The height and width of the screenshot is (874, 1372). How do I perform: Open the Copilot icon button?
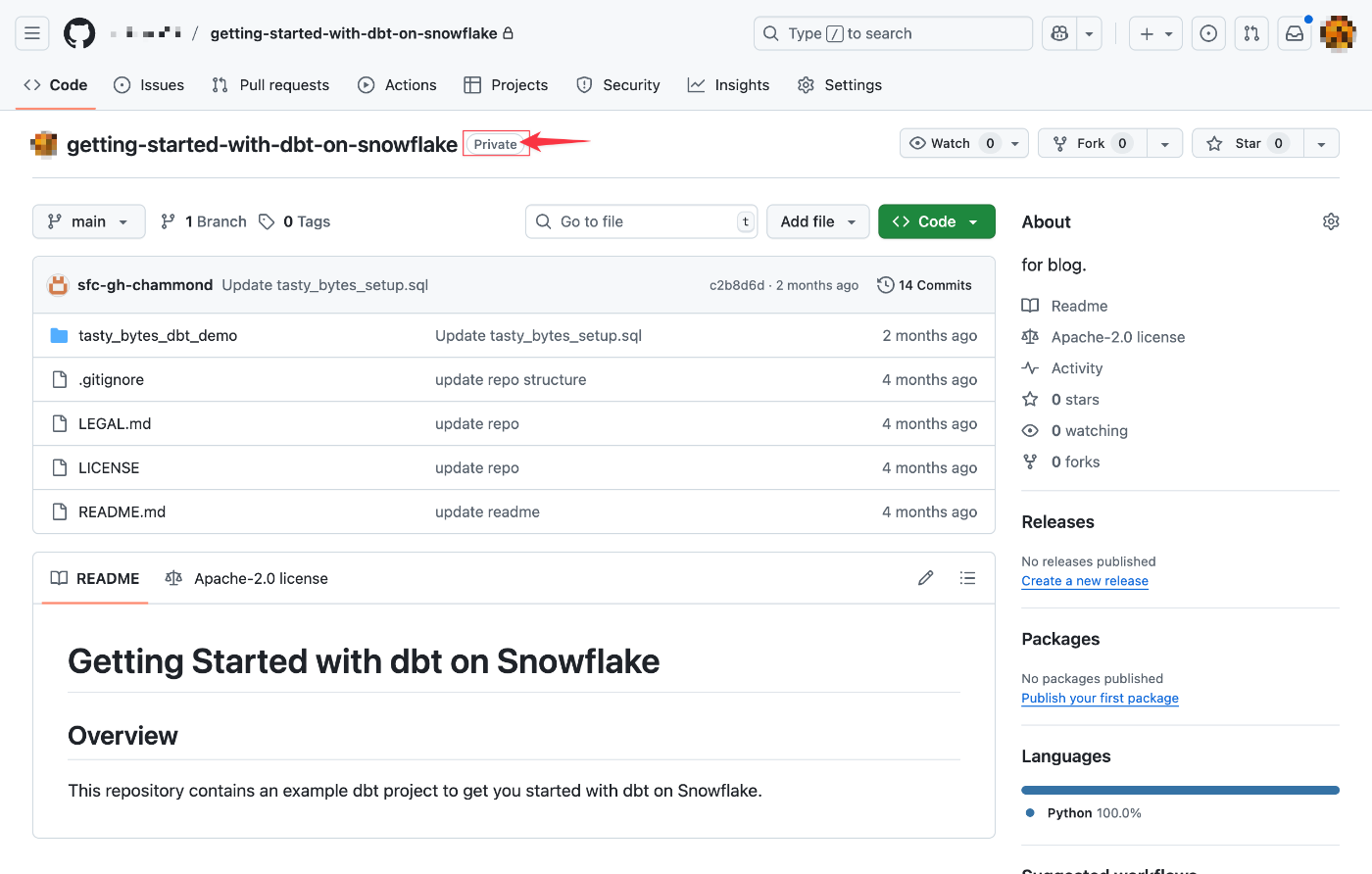tap(1058, 33)
